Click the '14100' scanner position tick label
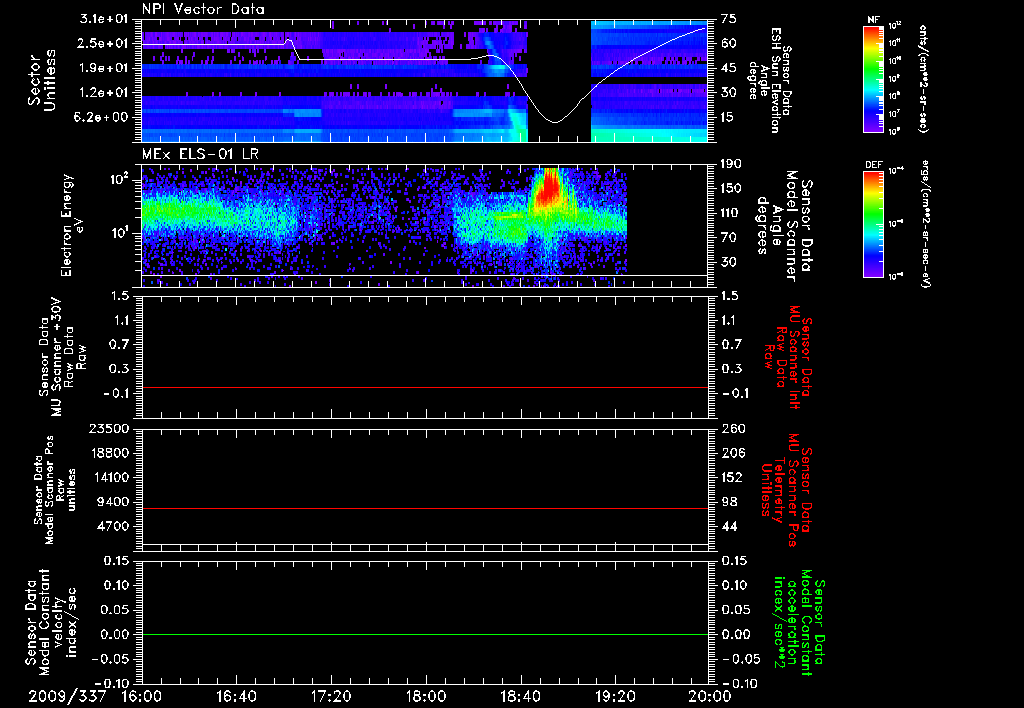This screenshot has width=1024, height=708. [110, 477]
